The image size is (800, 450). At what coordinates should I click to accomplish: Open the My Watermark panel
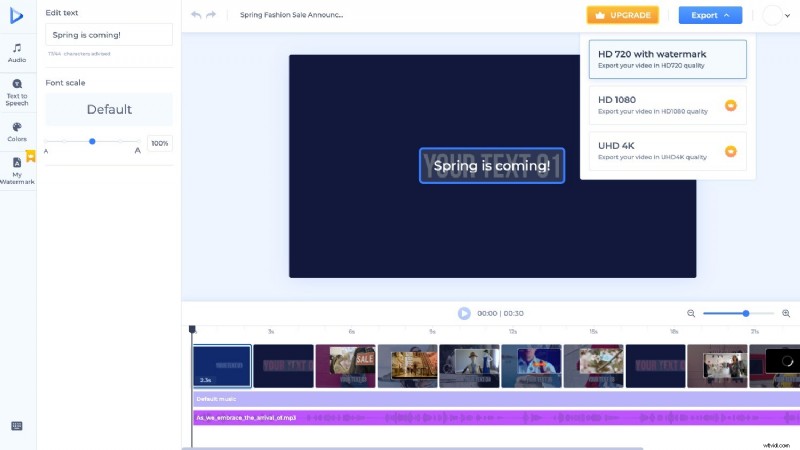(17, 170)
